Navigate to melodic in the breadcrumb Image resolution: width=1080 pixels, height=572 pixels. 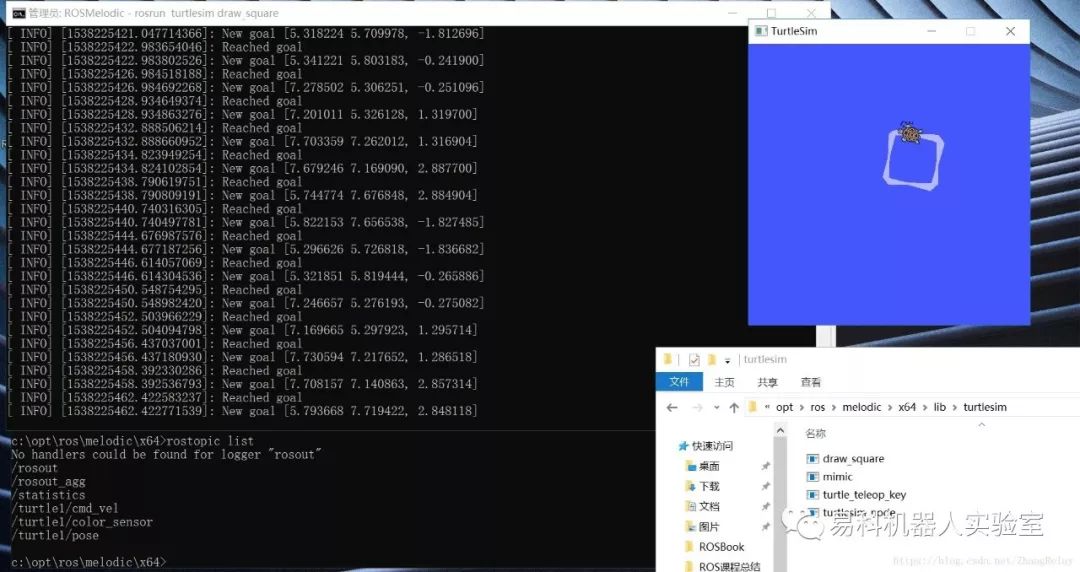(862, 407)
